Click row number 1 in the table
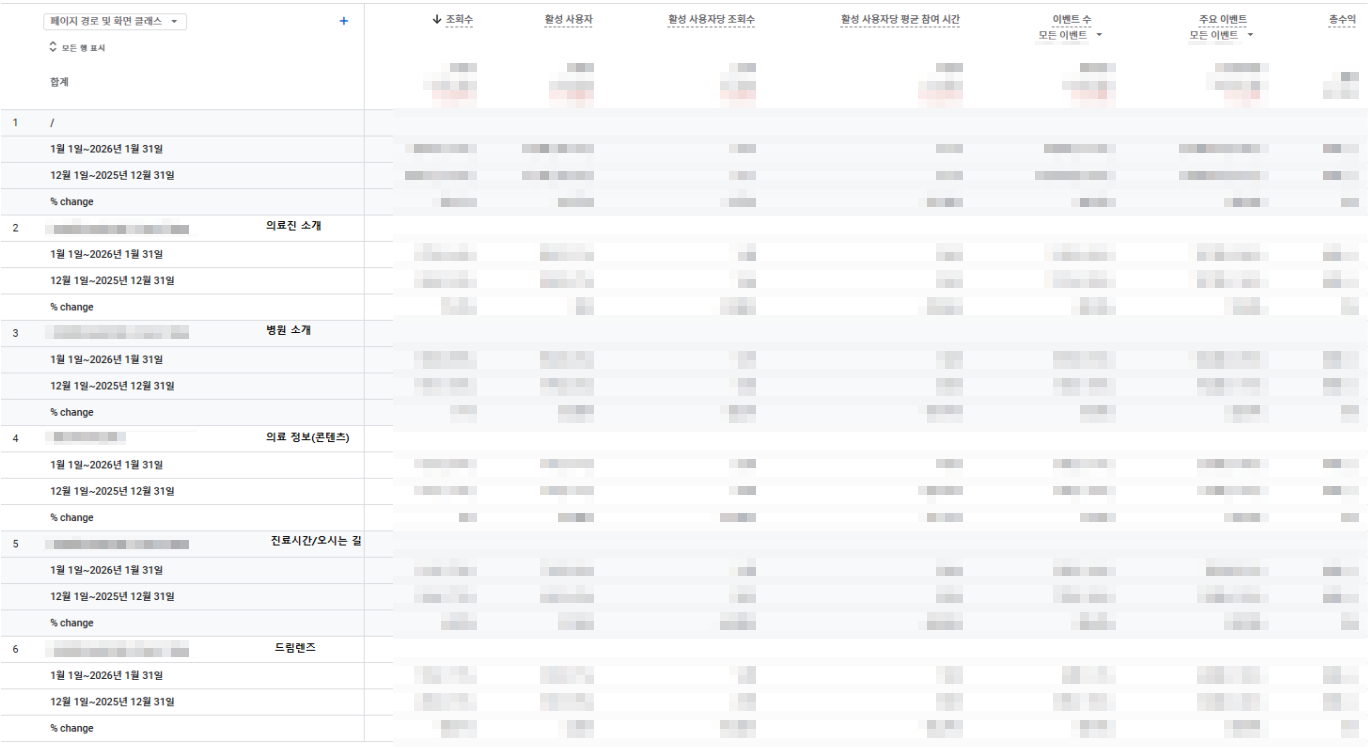Viewport: 1371px width, 749px height. (15, 123)
